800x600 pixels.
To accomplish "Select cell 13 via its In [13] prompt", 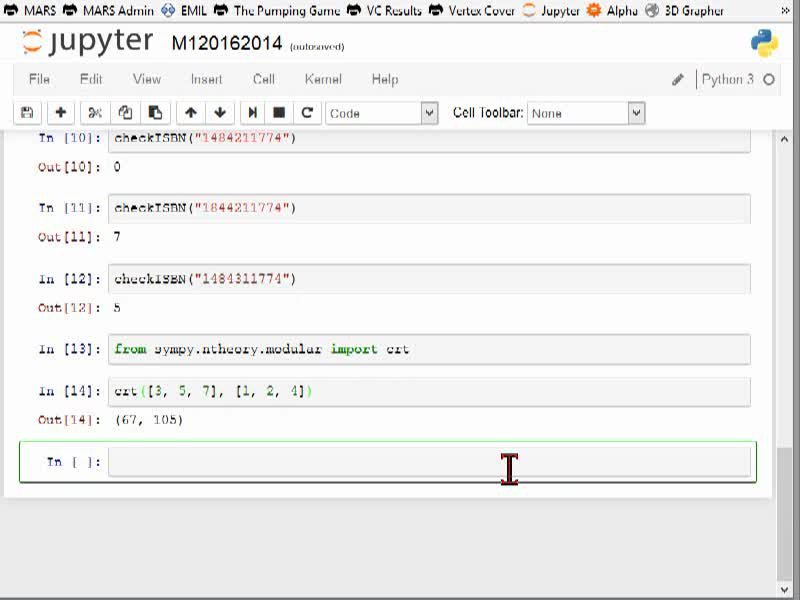I will pos(69,349).
